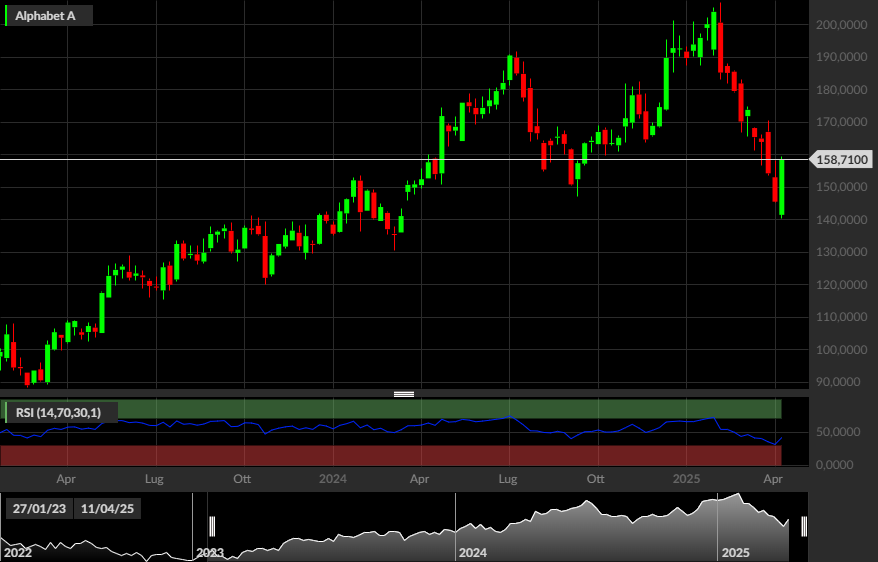Click the RSI overbought green zone band
The width and height of the screenshot is (878, 562).
pyautogui.click(x=392, y=409)
